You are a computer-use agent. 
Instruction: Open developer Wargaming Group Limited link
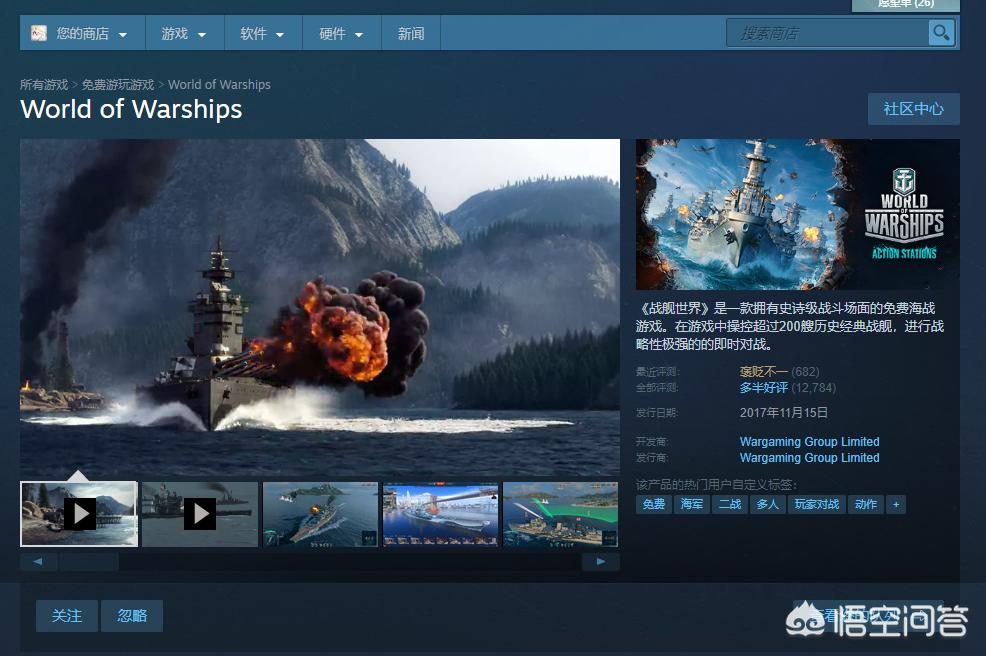[x=809, y=442]
